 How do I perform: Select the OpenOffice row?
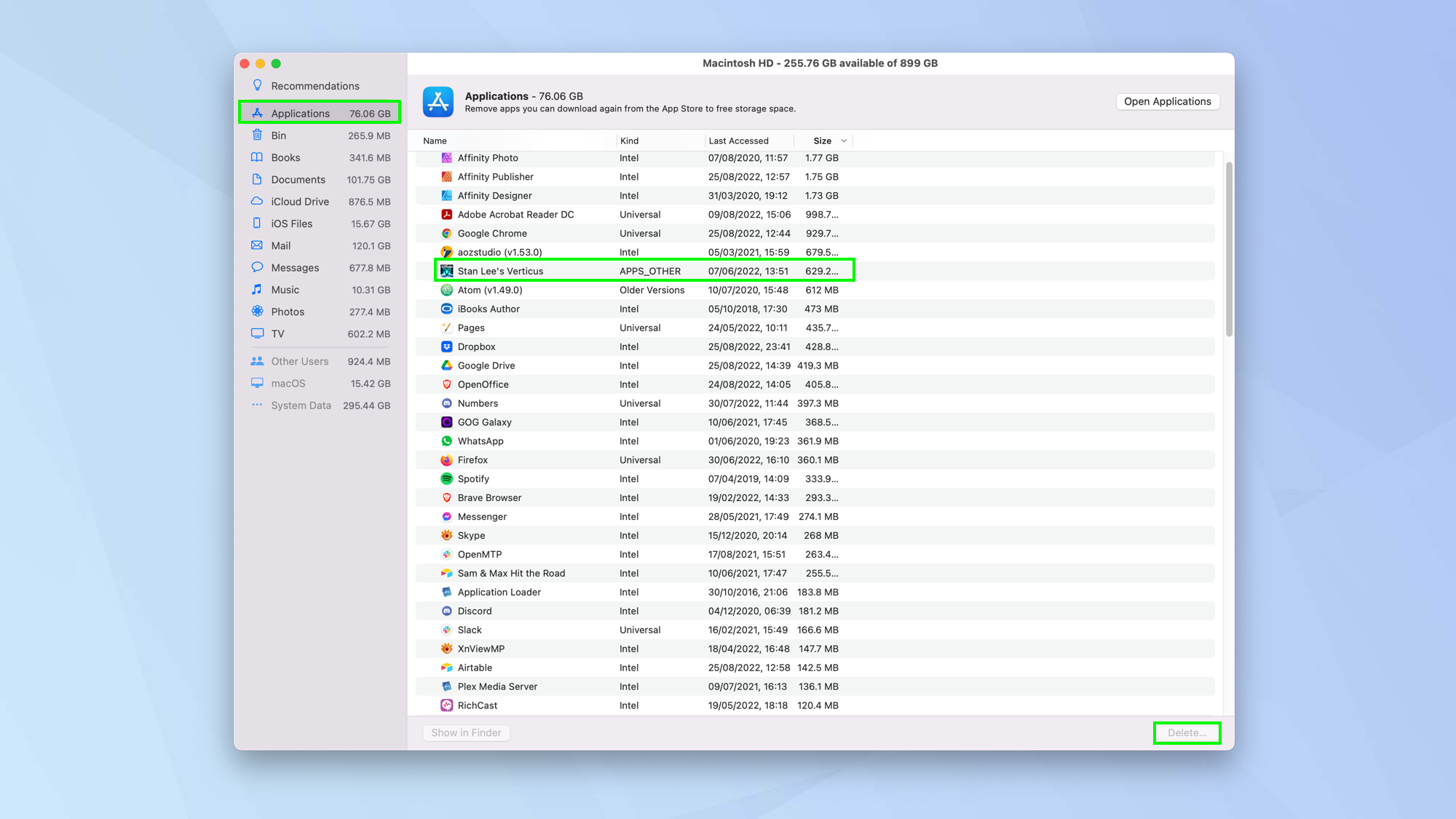pyautogui.click(x=815, y=384)
